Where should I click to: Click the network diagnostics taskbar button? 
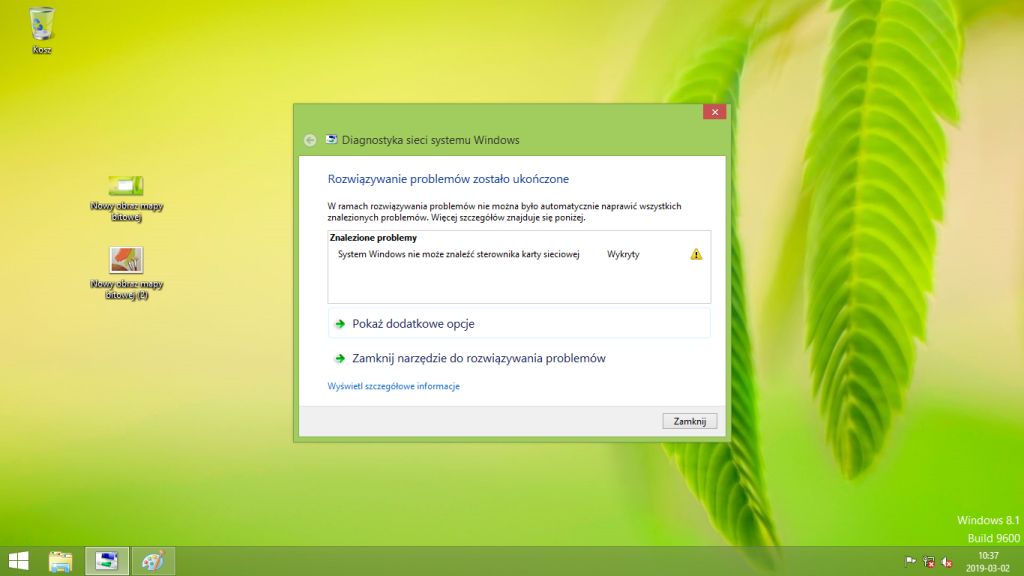point(106,561)
